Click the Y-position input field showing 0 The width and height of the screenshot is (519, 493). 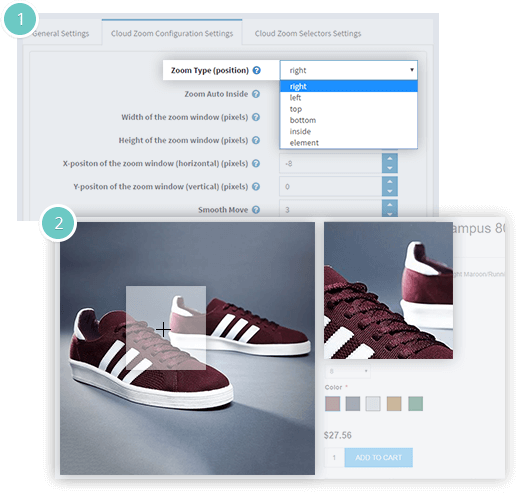330,187
